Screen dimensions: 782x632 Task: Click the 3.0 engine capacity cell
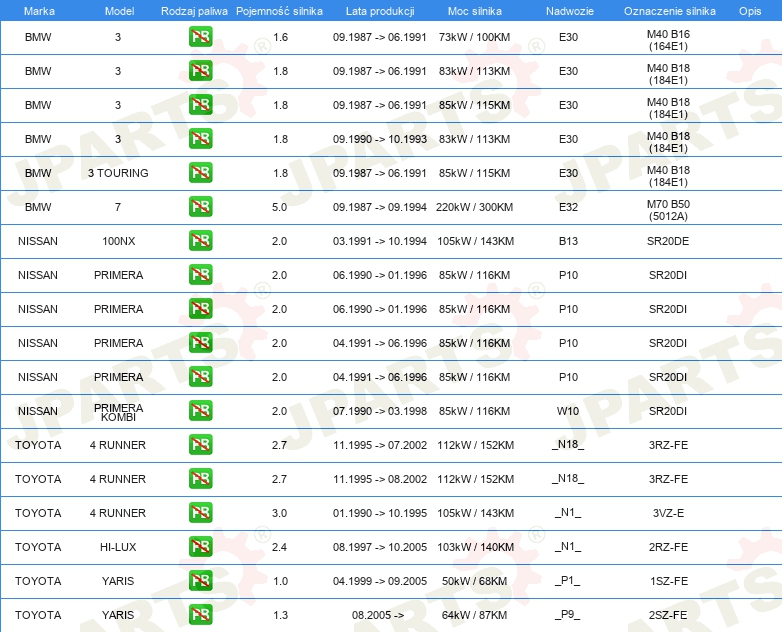tap(279, 513)
